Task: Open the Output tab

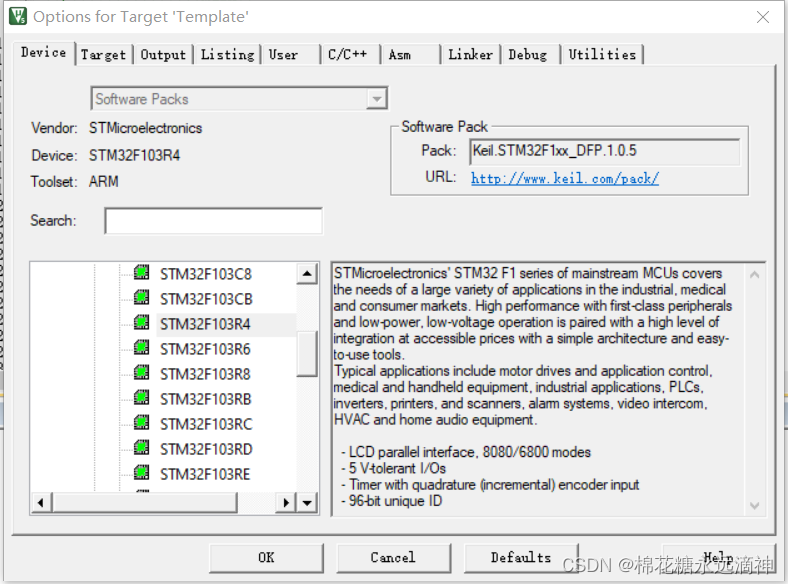Action: [163, 55]
